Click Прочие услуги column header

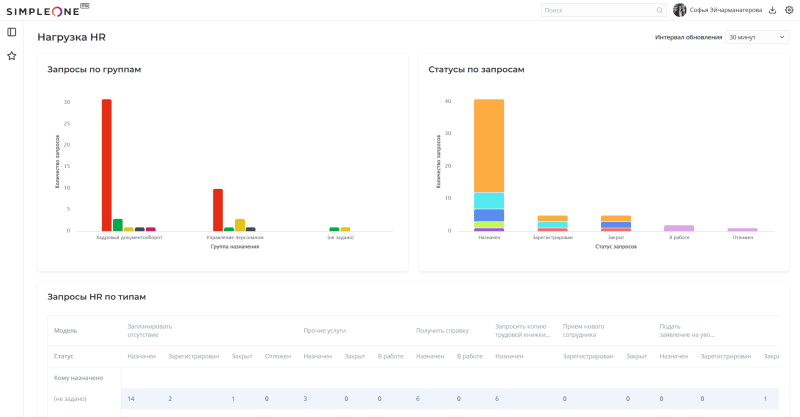[x=323, y=329]
